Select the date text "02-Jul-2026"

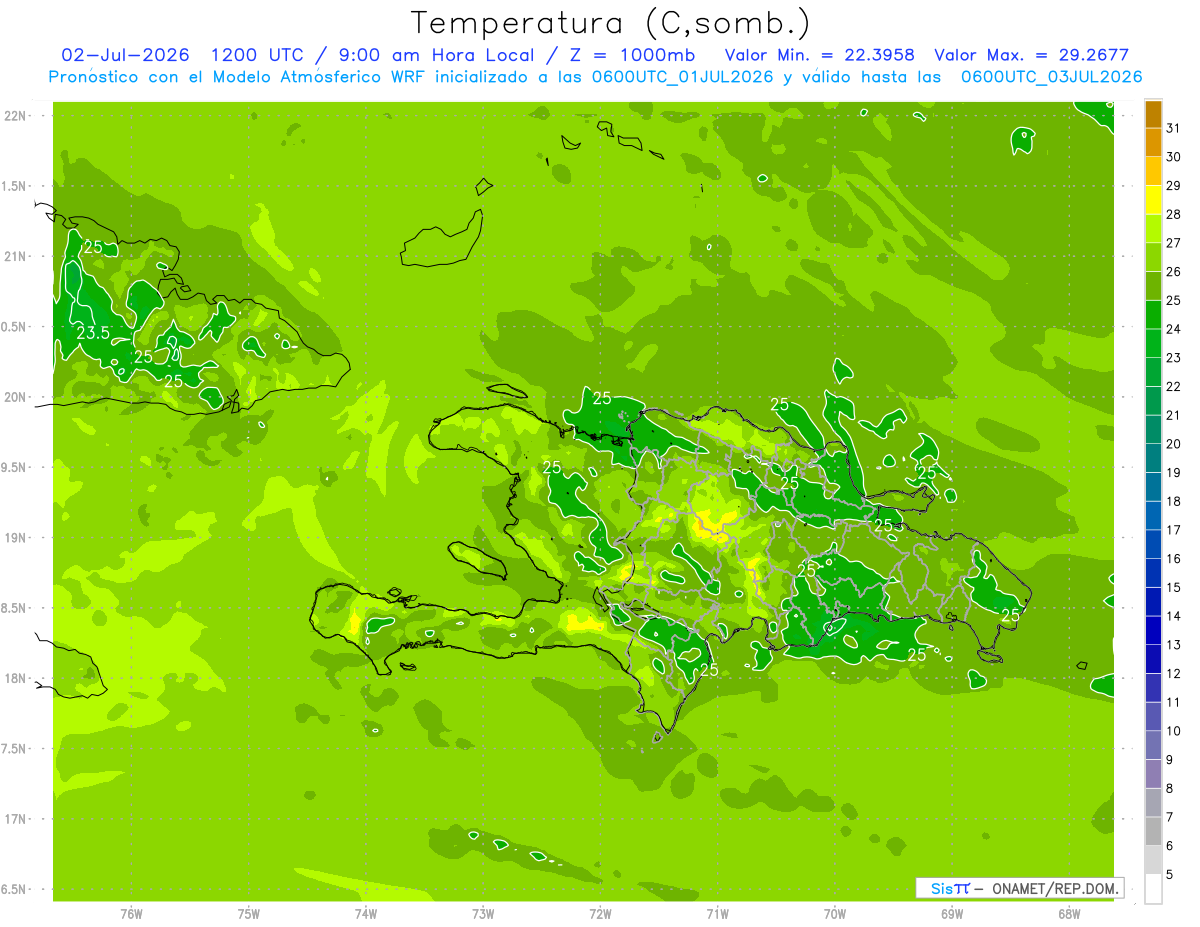coord(127,55)
